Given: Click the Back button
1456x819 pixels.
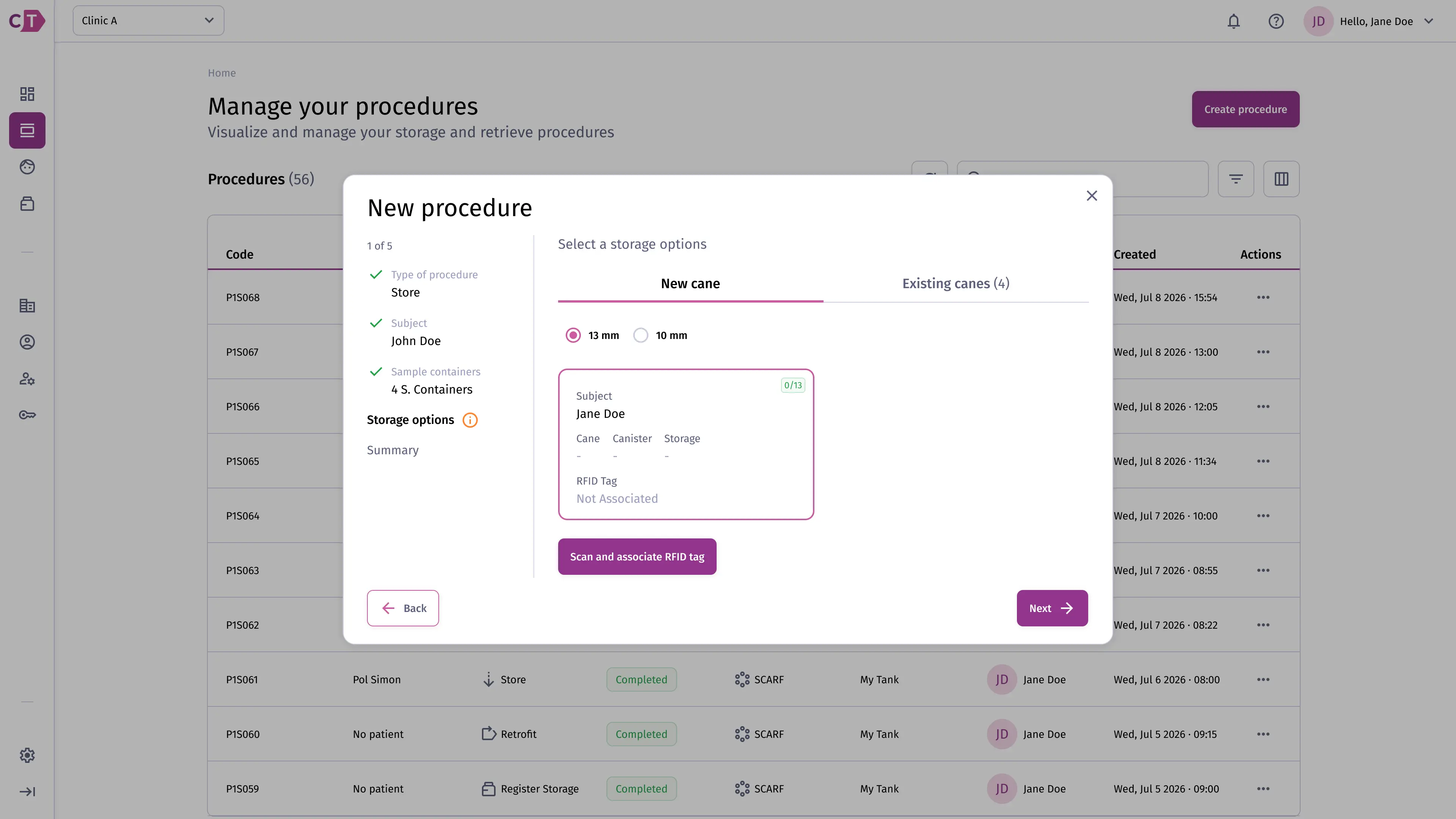Looking at the screenshot, I should [403, 608].
